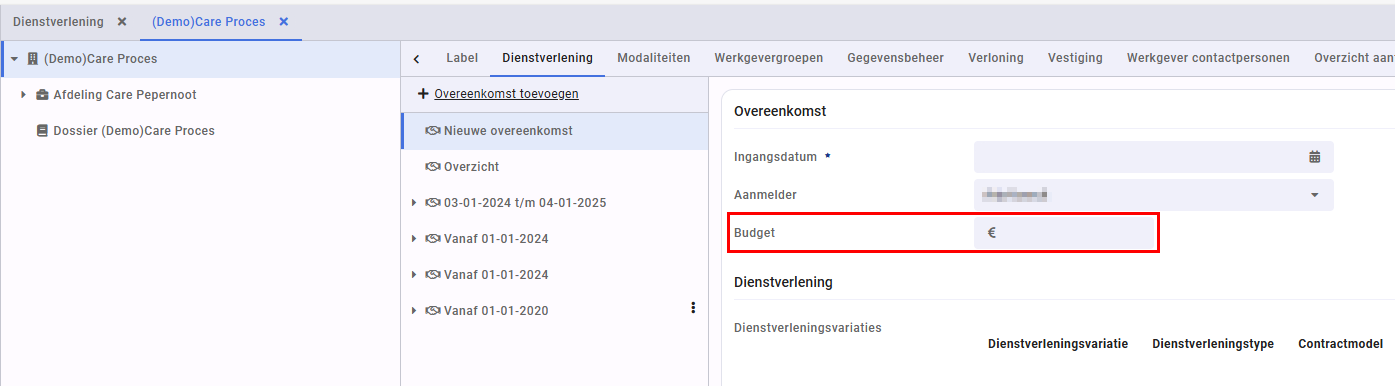Click into the Budget euro field
1395x386 pixels.
point(1065,233)
